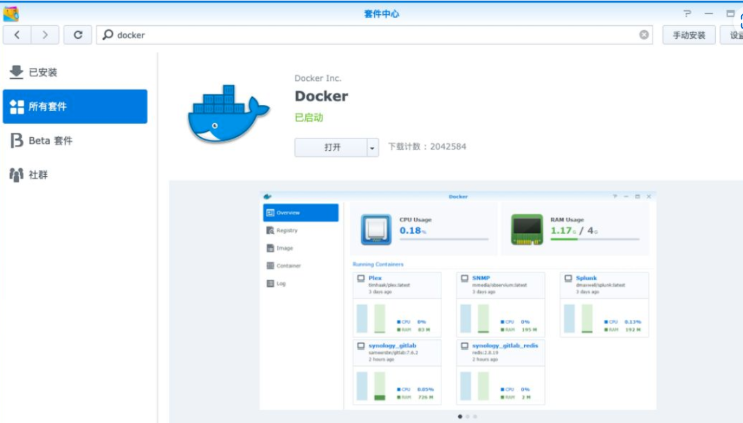743x423 pixels.
Task: Click the search box containing docker
Action: coord(374,35)
